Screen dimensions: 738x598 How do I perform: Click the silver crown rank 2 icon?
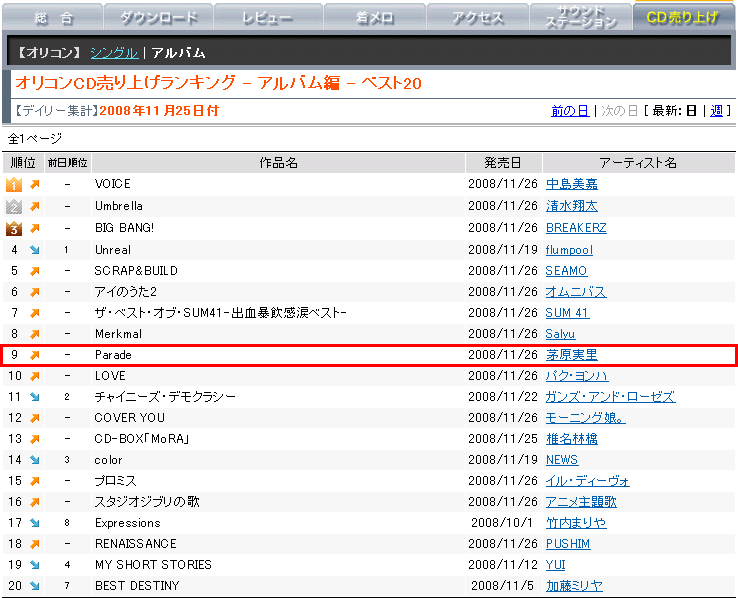point(14,206)
